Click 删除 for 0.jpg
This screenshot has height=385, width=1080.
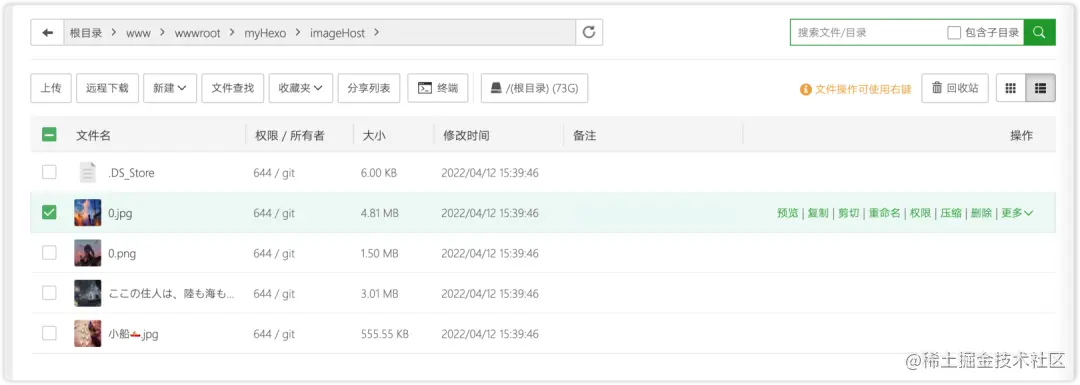click(982, 213)
